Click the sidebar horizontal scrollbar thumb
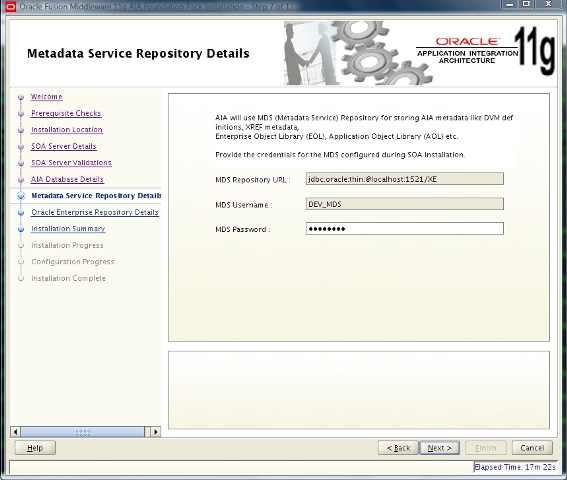The width and height of the screenshot is (567, 480). (x=82, y=432)
